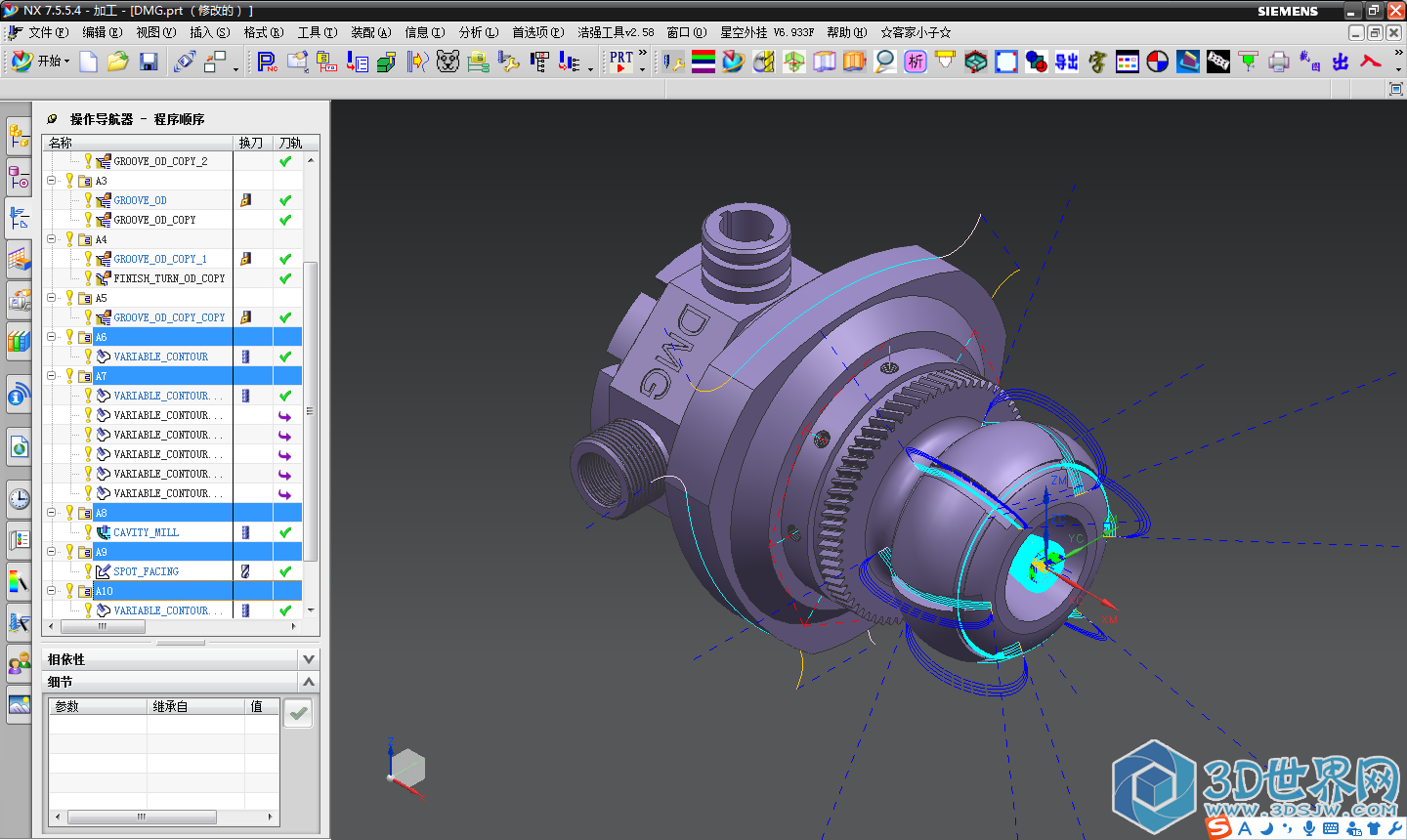Collapse the A9 program group

[x=52, y=552]
